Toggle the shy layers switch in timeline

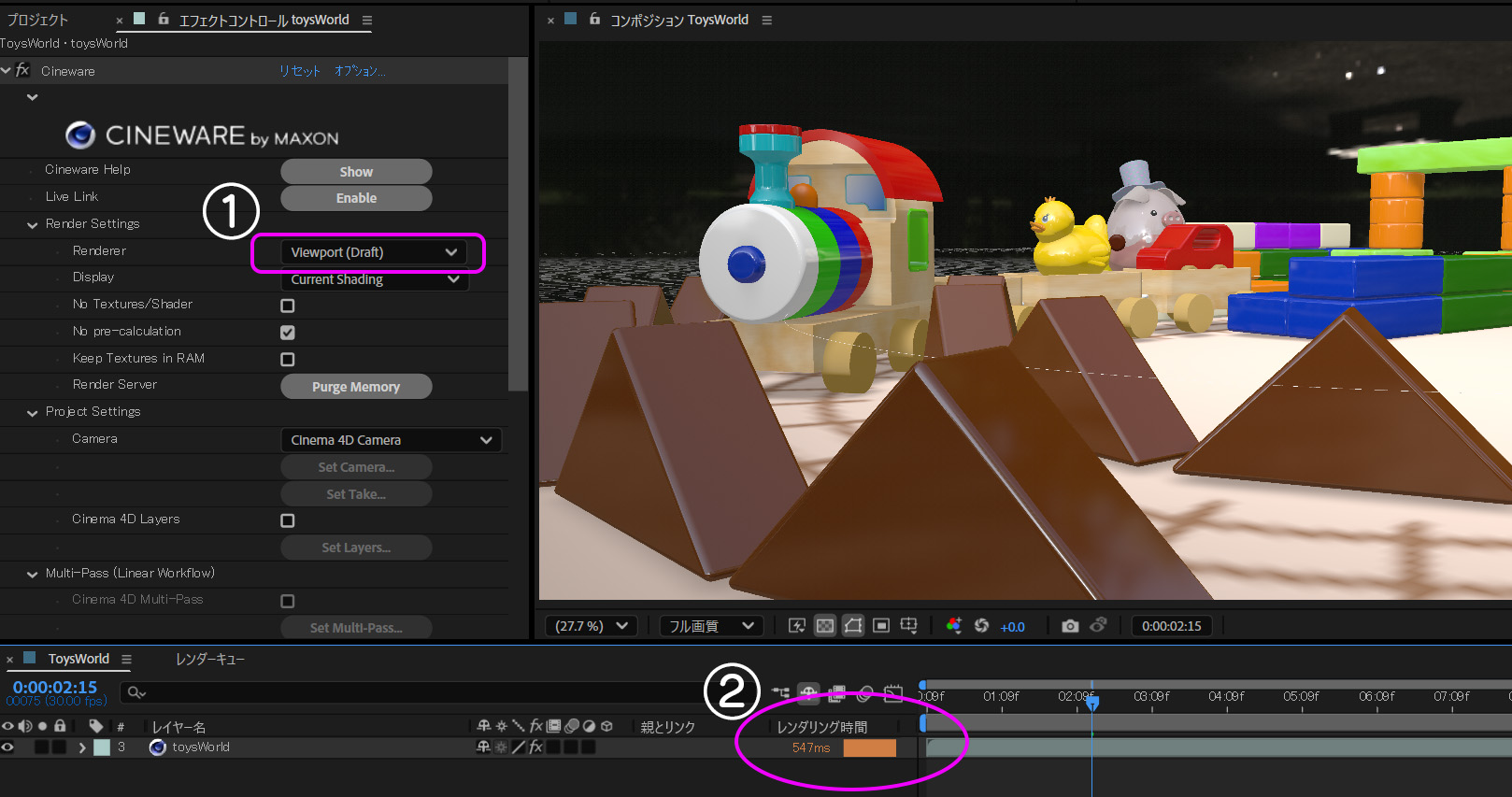point(809,693)
